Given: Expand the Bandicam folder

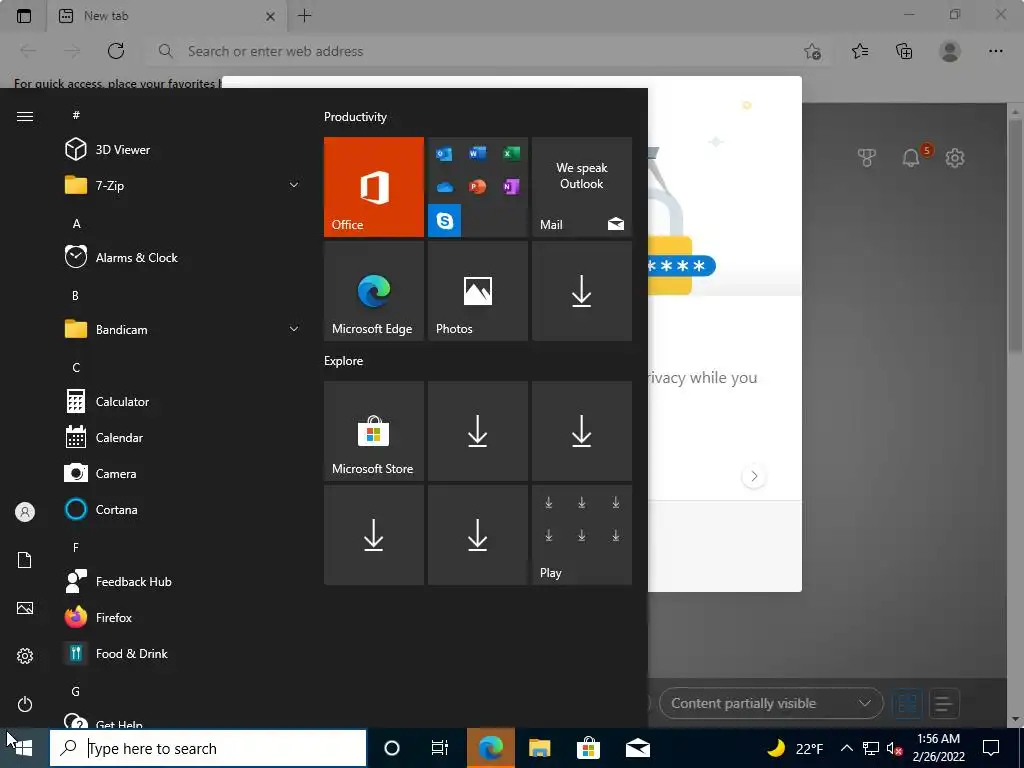Looking at the screenshot, I should (x=183, y=329).
